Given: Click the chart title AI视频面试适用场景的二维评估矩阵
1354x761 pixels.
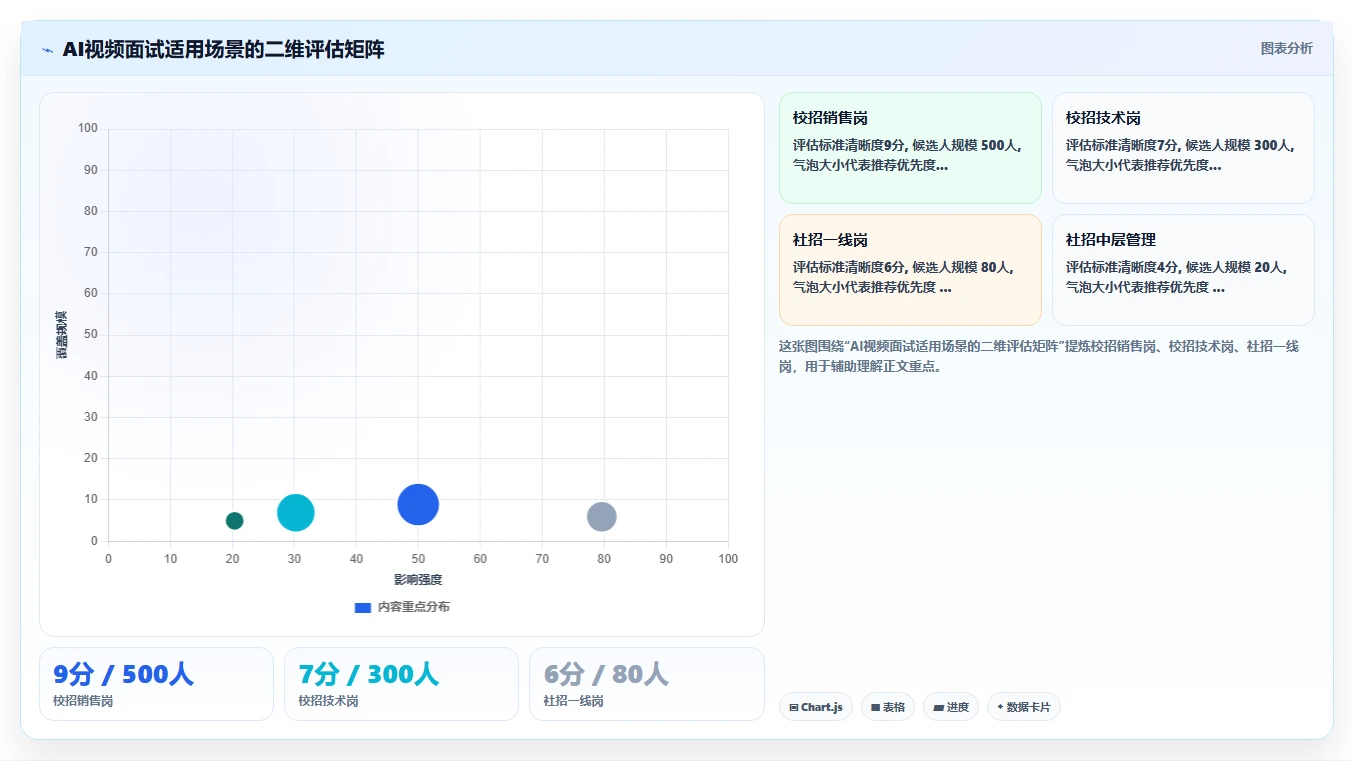Looking at the screenshot, I should [223, 50].
